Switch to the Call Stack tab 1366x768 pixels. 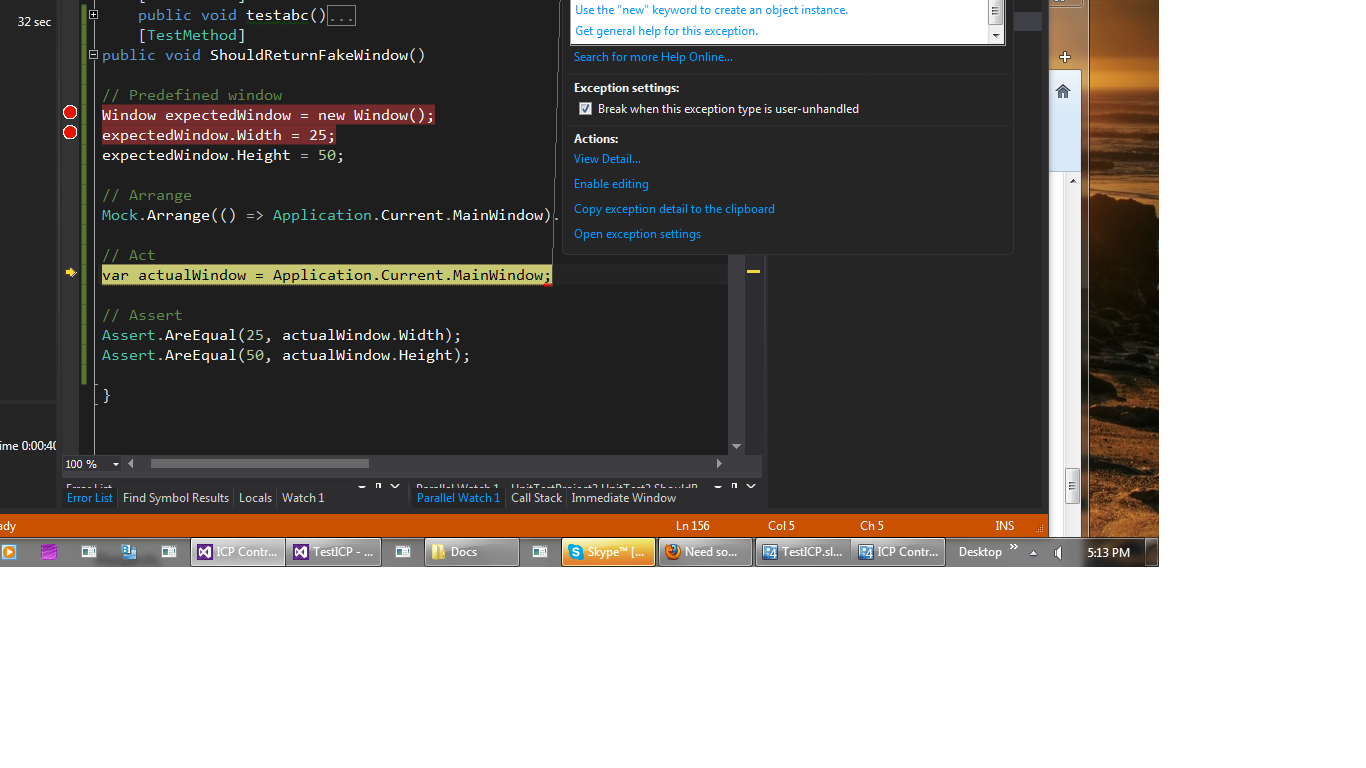click(536, 498)
